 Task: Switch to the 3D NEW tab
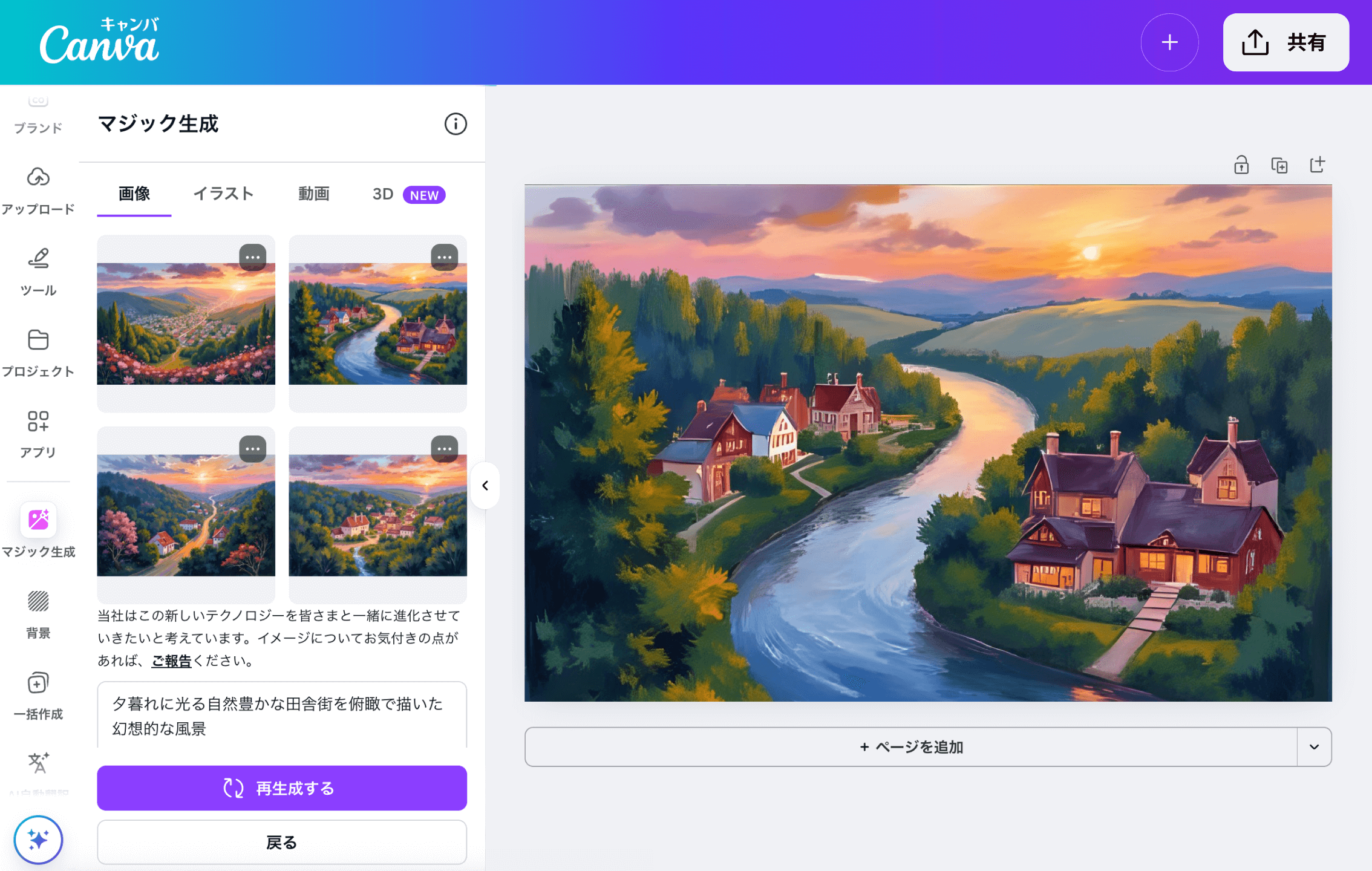pos(409,194)
